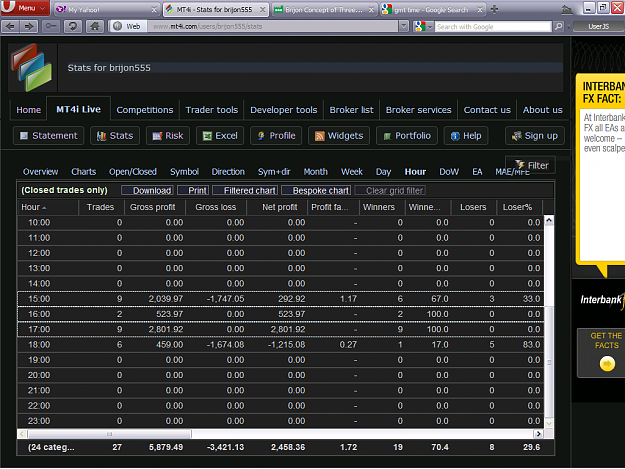The width and height of the screenshot is (625, 469).
Task: Open the Developer tools navigation item
Action: tap(283, 110)
